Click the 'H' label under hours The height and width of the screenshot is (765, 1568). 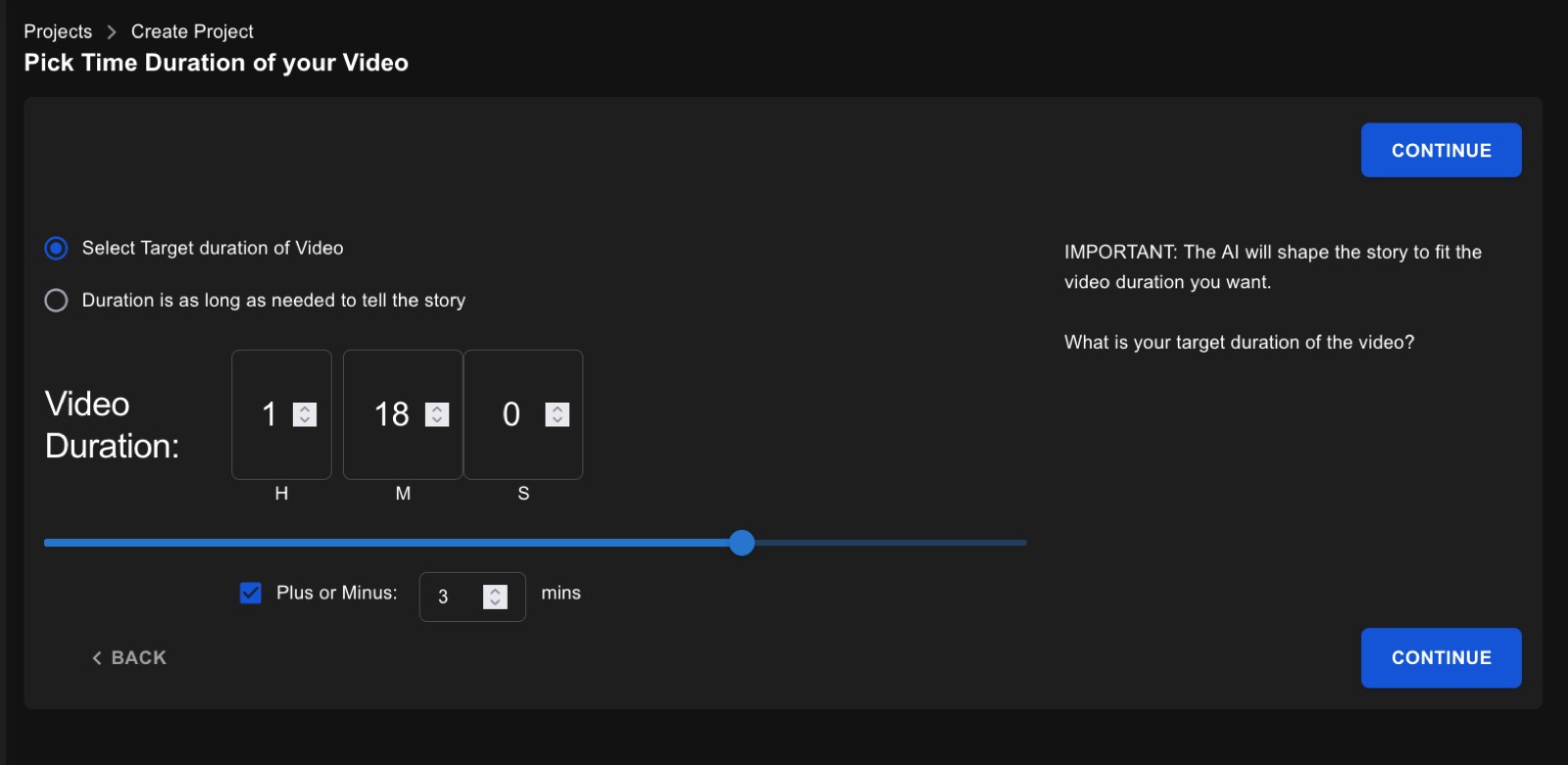281,494
